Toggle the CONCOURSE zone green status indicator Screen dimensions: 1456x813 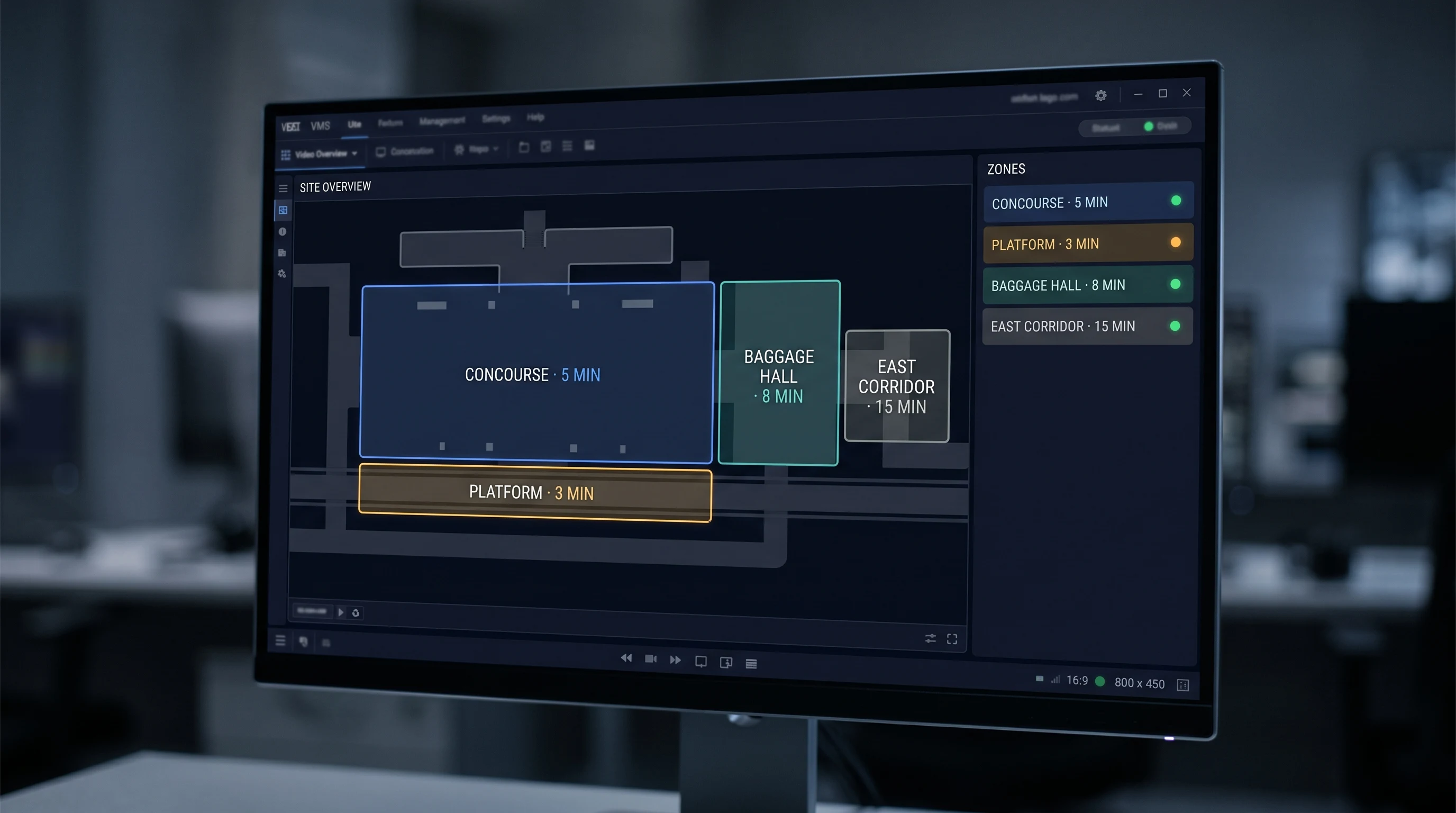(x=1176, y=201)
